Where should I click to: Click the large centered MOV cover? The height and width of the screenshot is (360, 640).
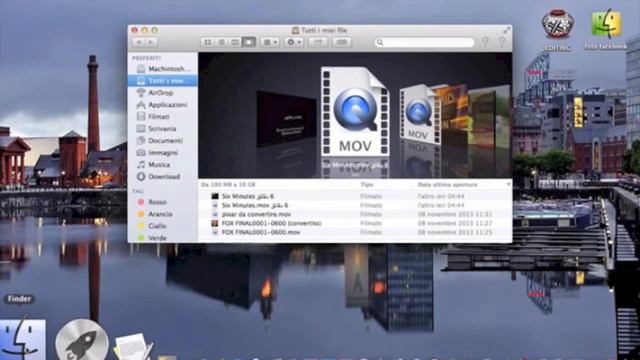coord(355,111)
